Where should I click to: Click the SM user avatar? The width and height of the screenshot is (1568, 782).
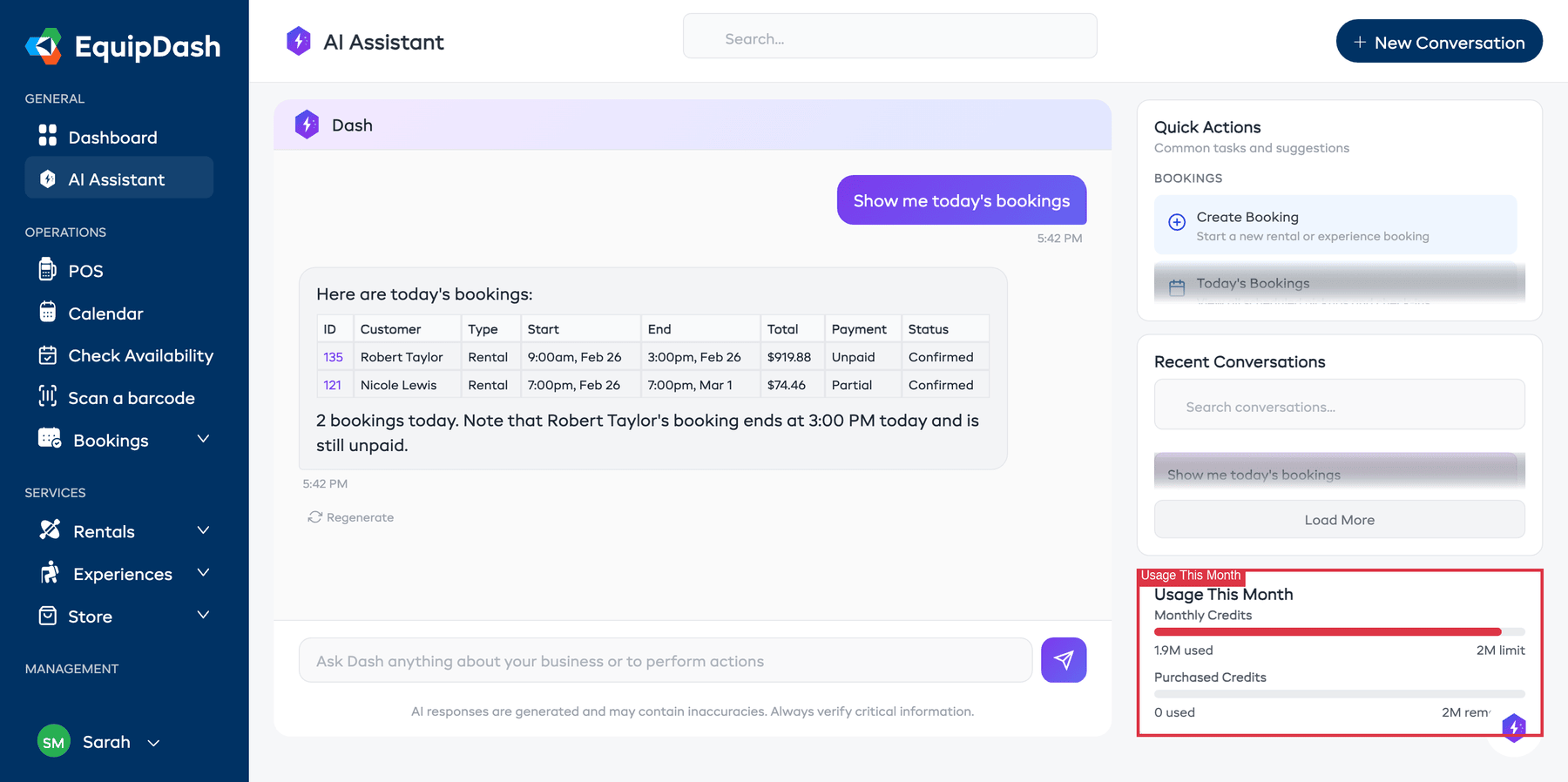pos(54,742)
